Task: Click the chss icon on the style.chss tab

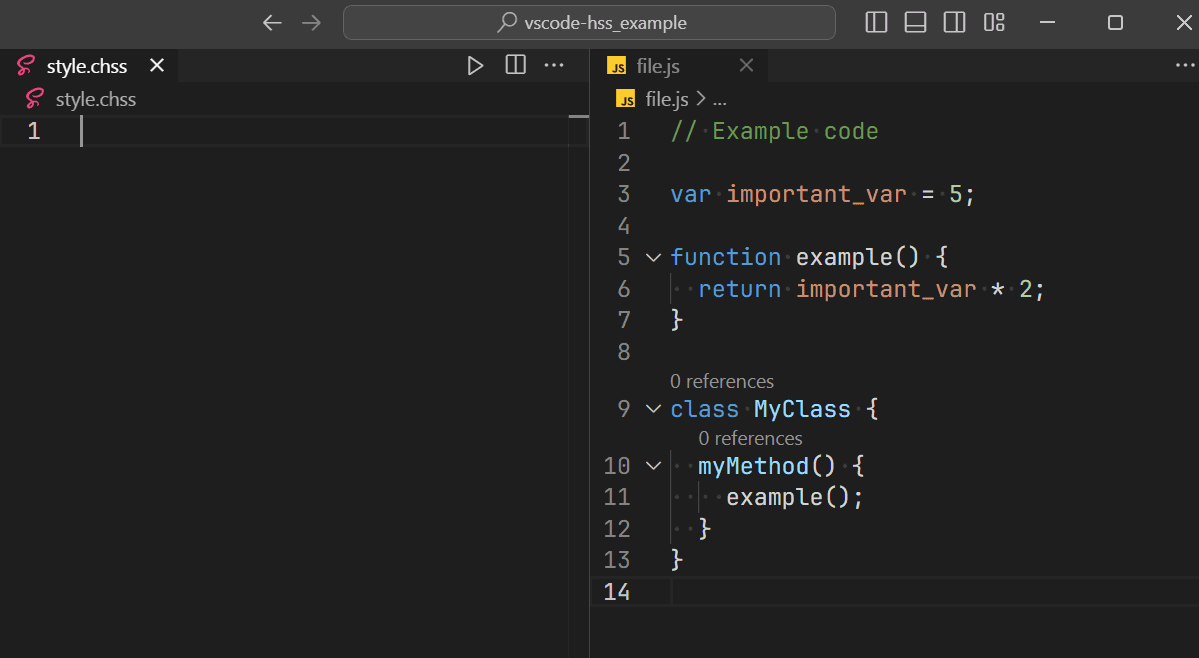Action: point(25,65)
